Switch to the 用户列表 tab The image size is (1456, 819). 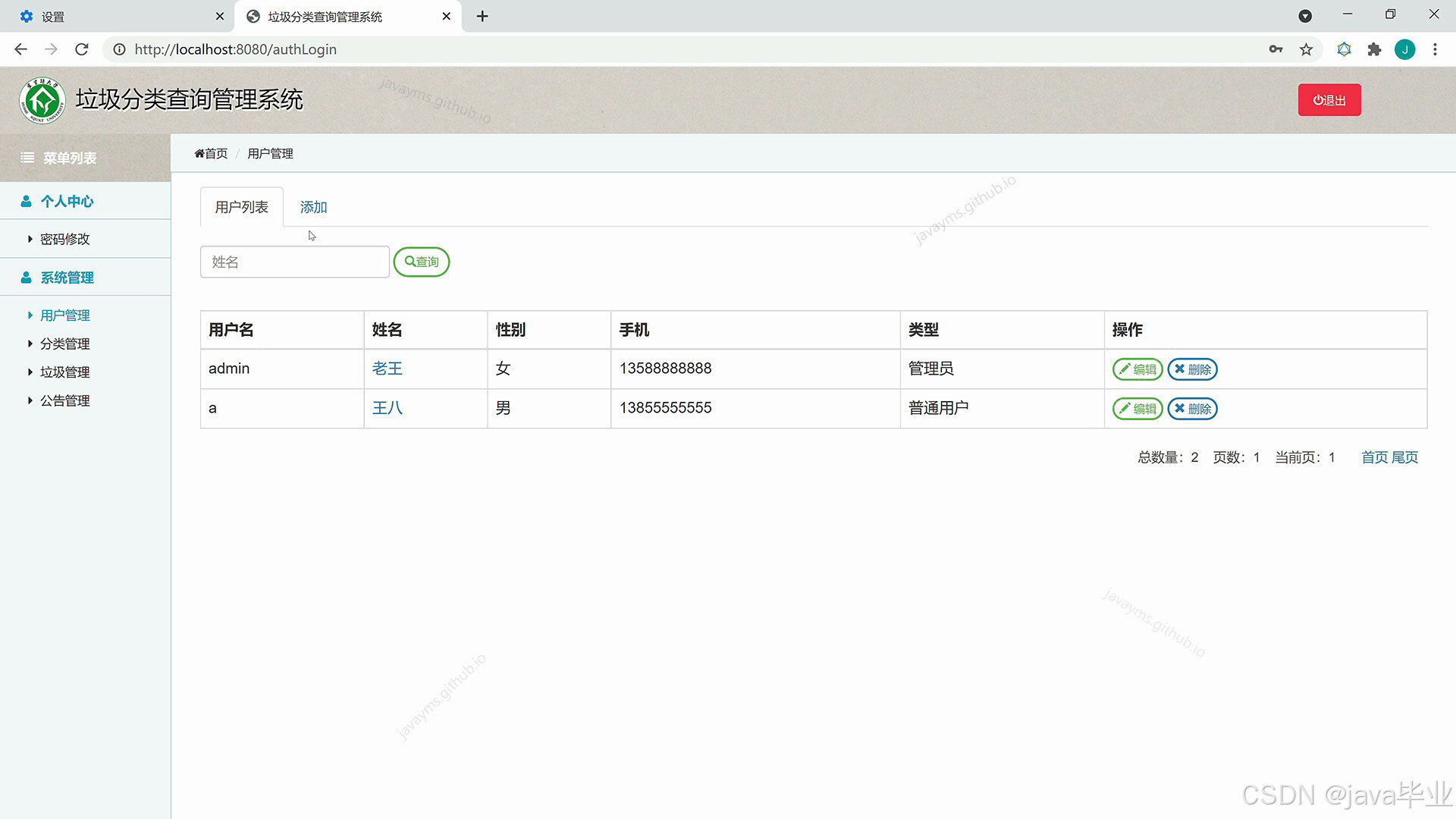coord(241,207)
